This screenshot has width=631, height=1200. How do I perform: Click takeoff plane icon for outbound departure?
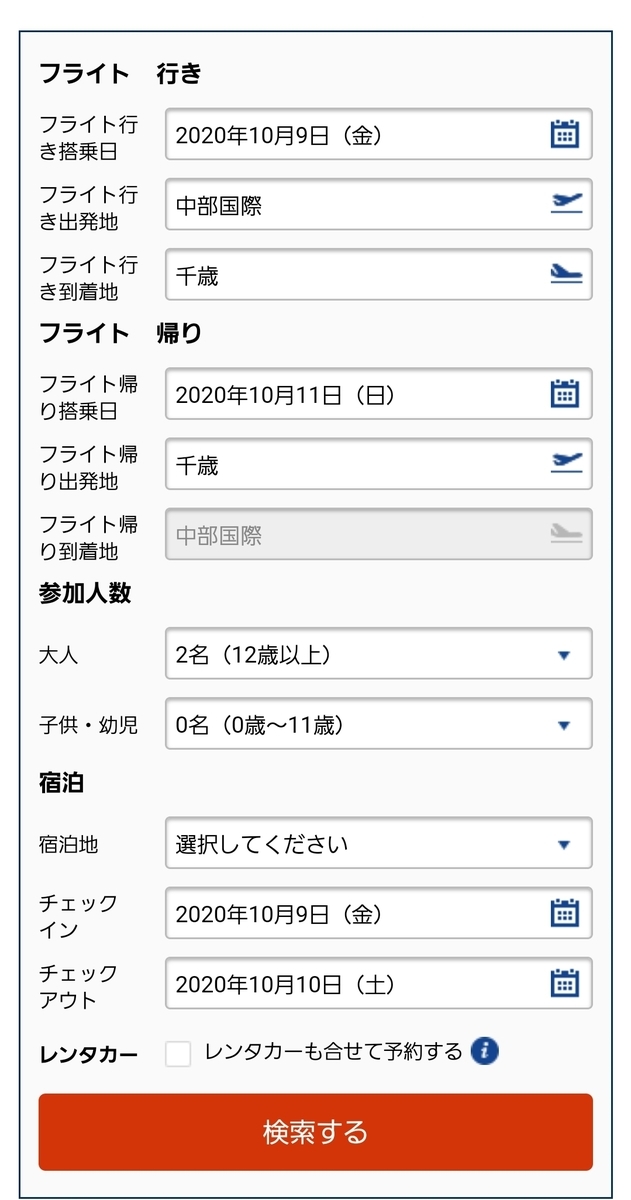566,204
